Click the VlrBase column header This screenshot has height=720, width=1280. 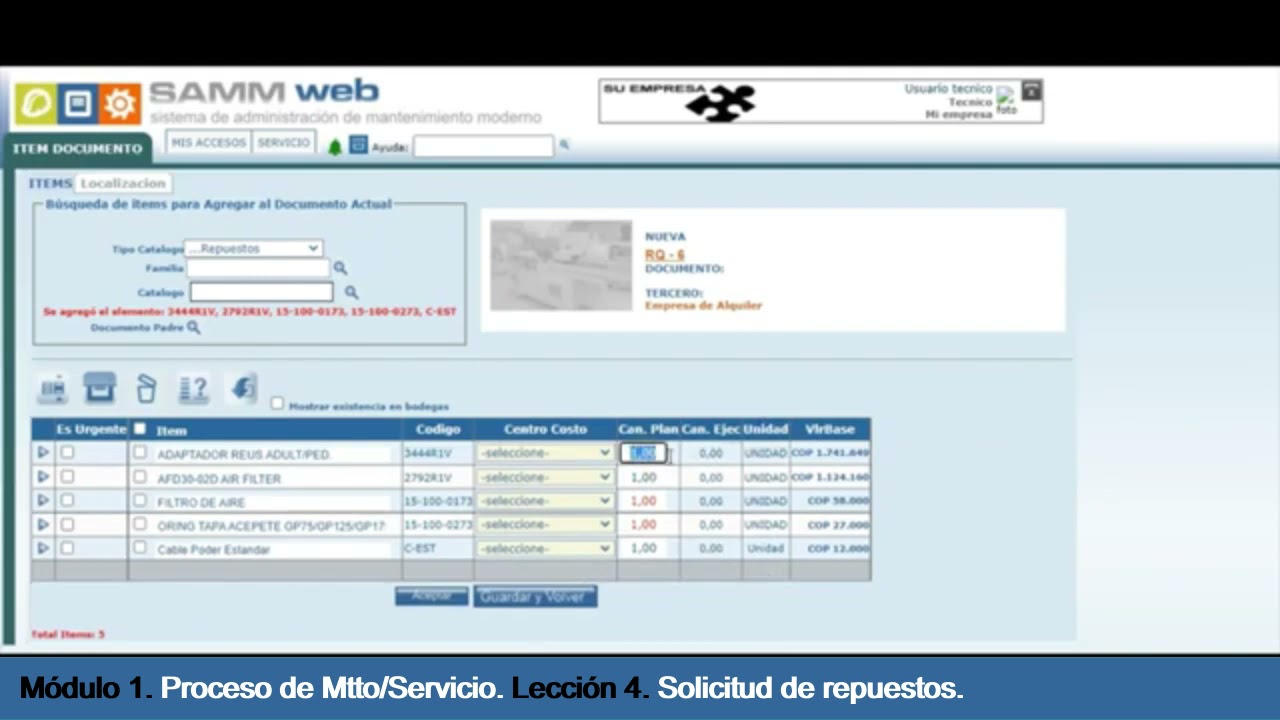pyautogui.click(x=830, y=429)
